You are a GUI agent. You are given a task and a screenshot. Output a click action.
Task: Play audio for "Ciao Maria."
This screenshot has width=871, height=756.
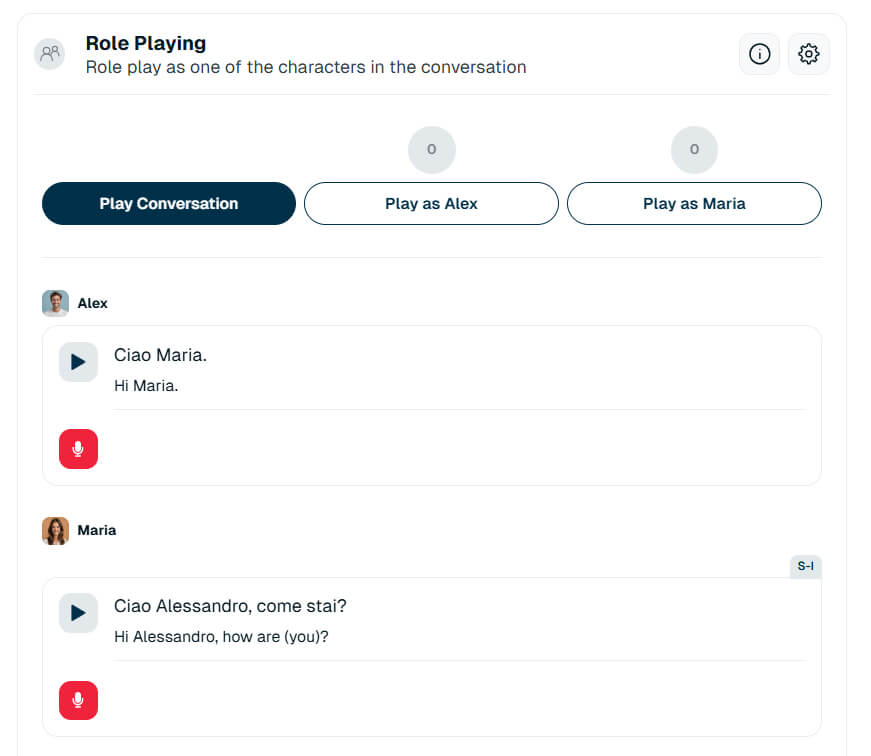tap(78, 362)
